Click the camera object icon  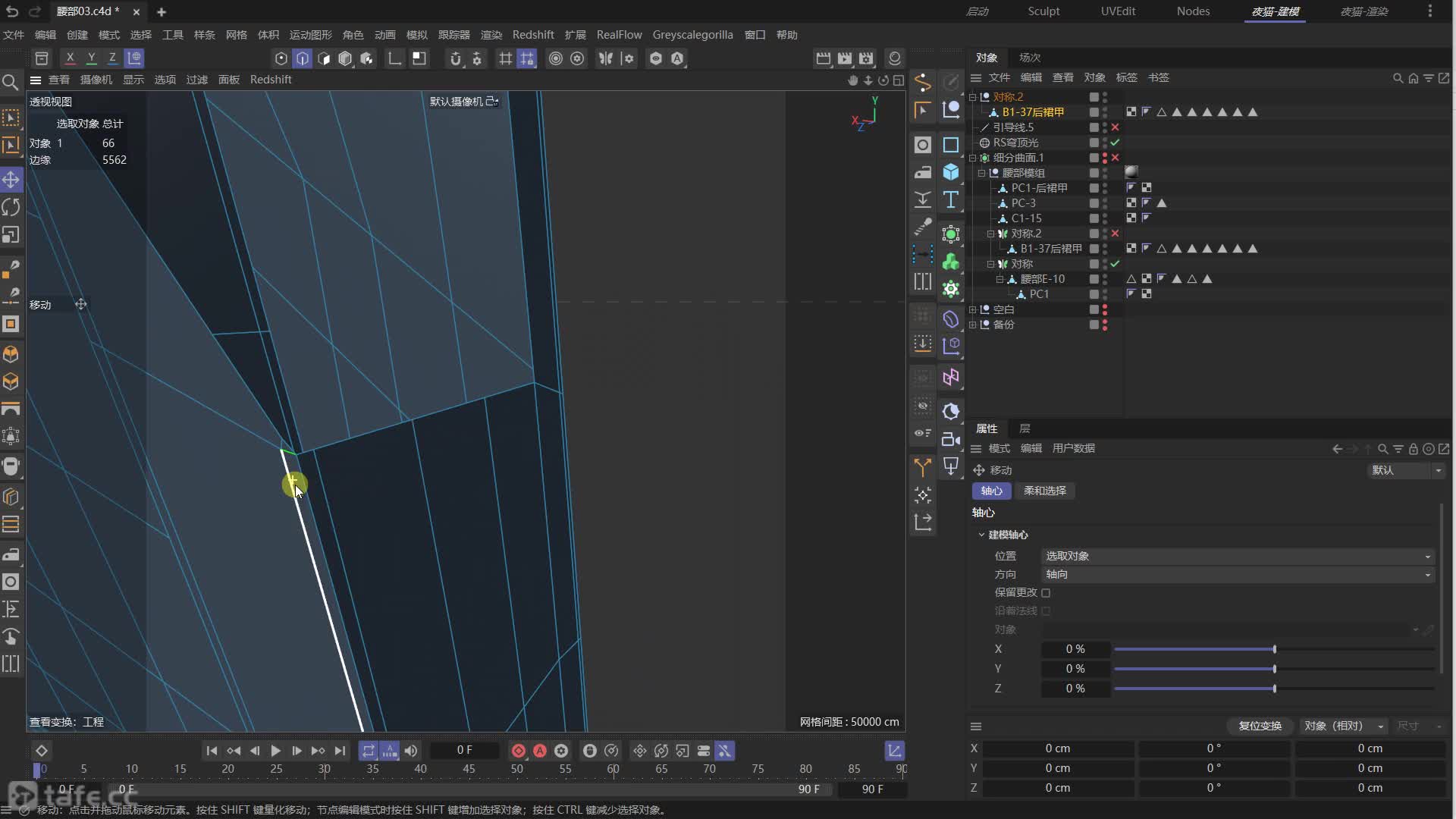(x=951, y=439)
